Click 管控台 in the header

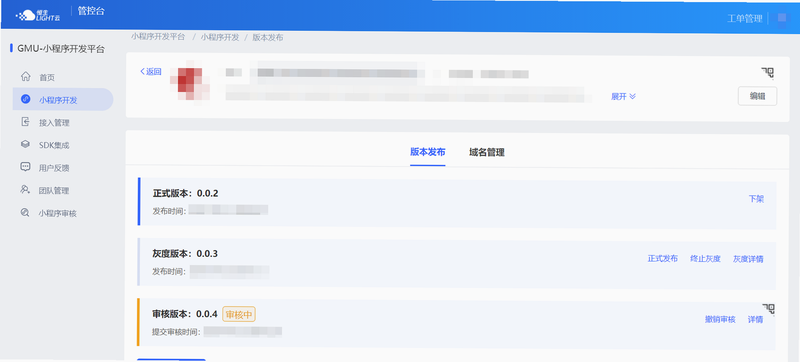[91, 11]
